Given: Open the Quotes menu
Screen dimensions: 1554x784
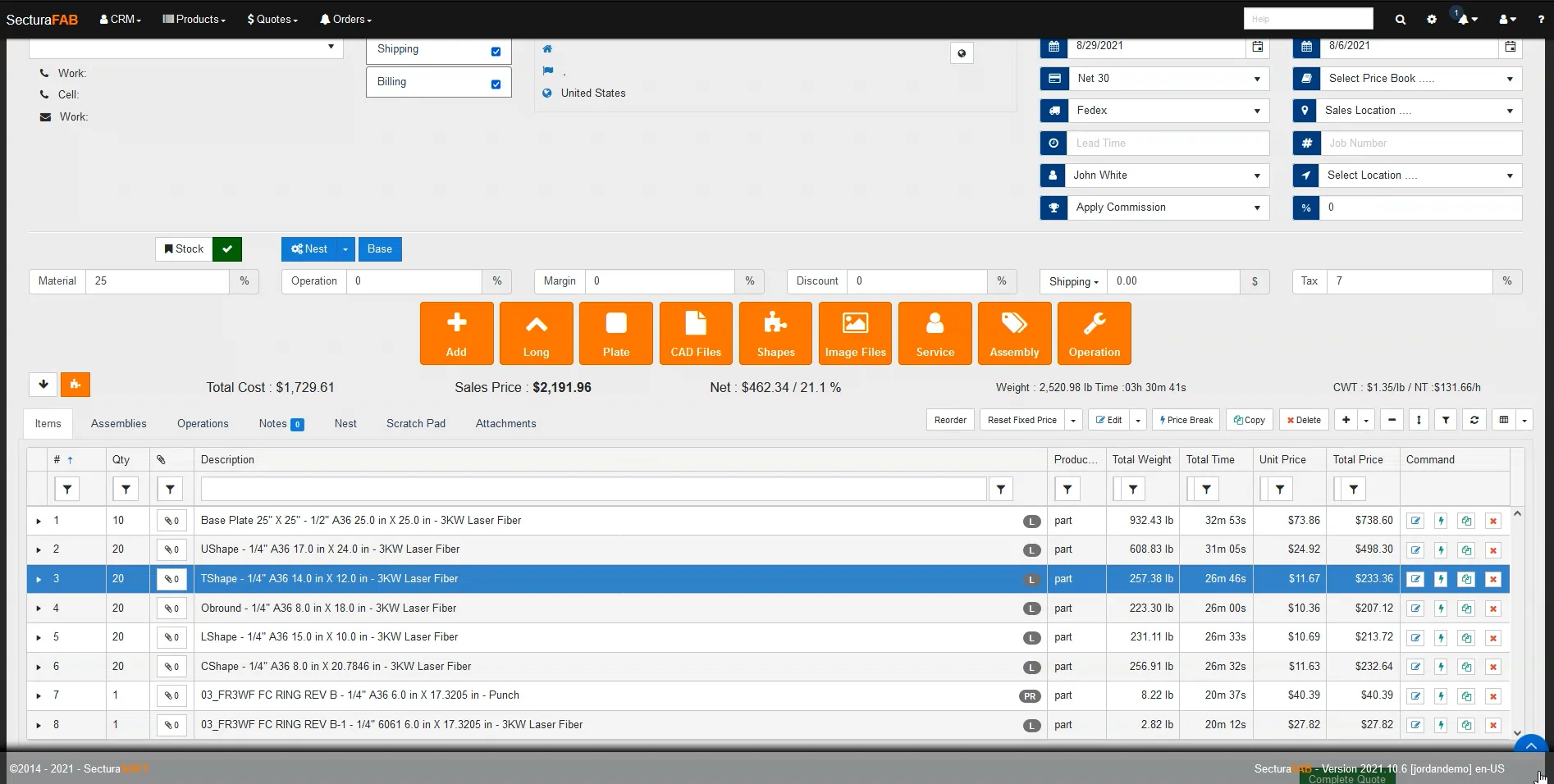Looking at the screenshot, I should tap(272, 20).
